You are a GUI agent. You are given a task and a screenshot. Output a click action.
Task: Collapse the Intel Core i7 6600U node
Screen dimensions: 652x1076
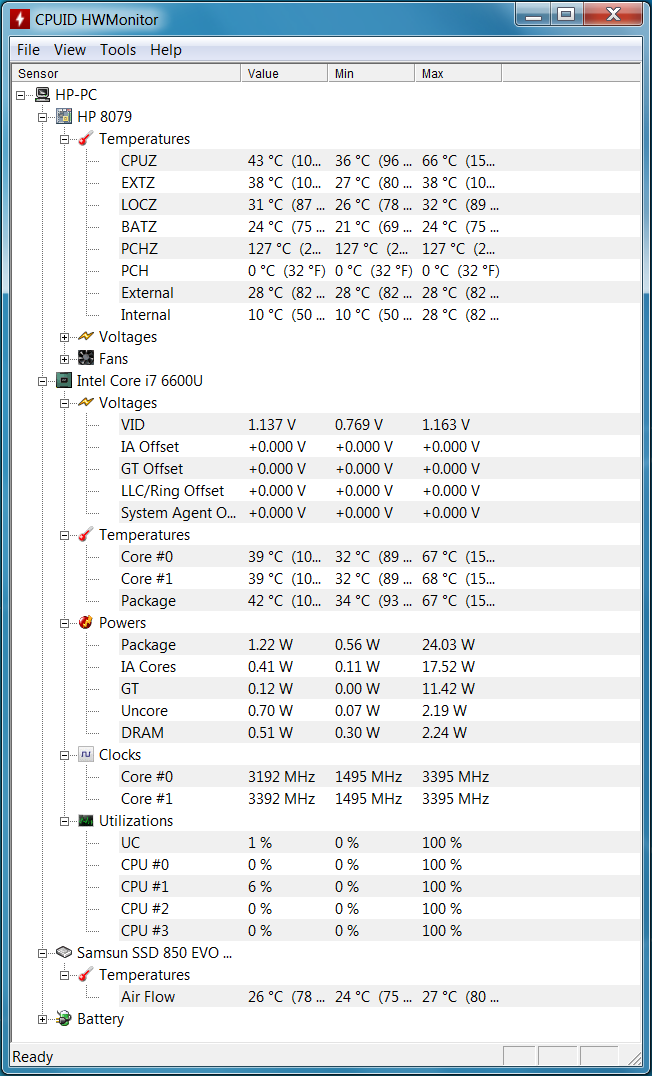click(x=43, y=381)
